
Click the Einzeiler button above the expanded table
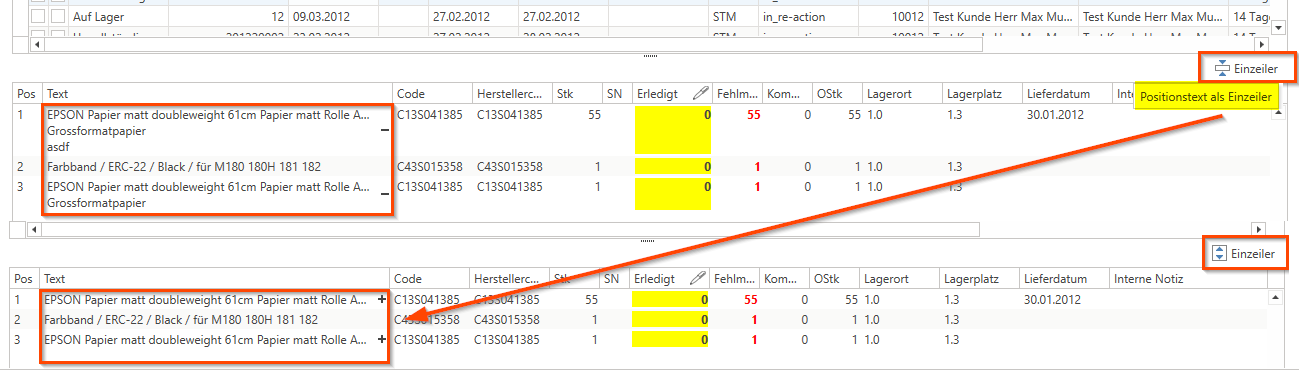(x=1248, y=69)
